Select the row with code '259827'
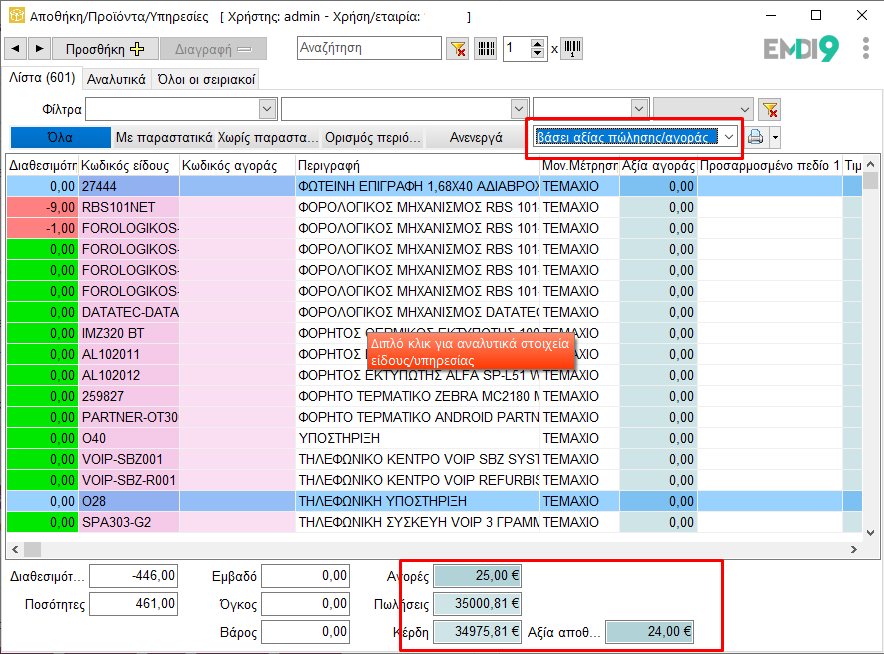 434,396
